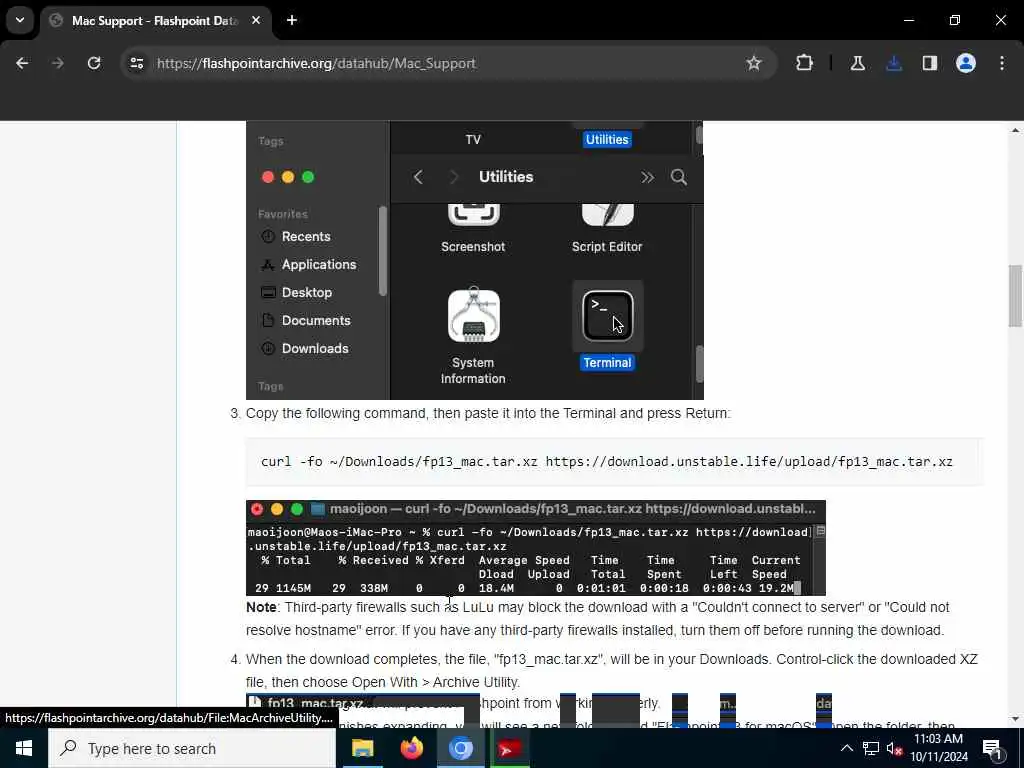
Task: Open the taskbar clock showing 11:03 AM
Action: coord(939,748)
